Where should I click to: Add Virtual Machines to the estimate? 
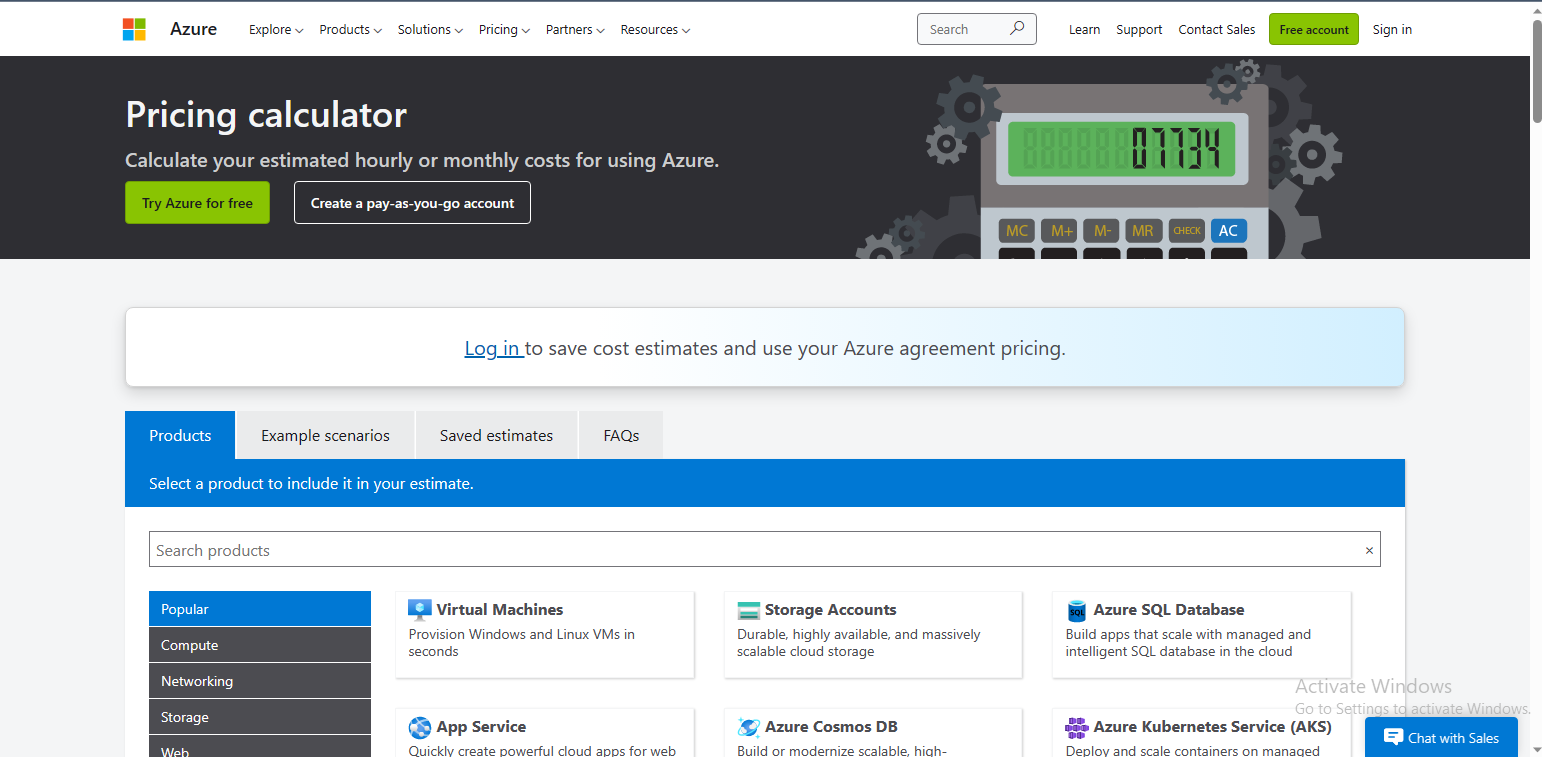point(544,634)
